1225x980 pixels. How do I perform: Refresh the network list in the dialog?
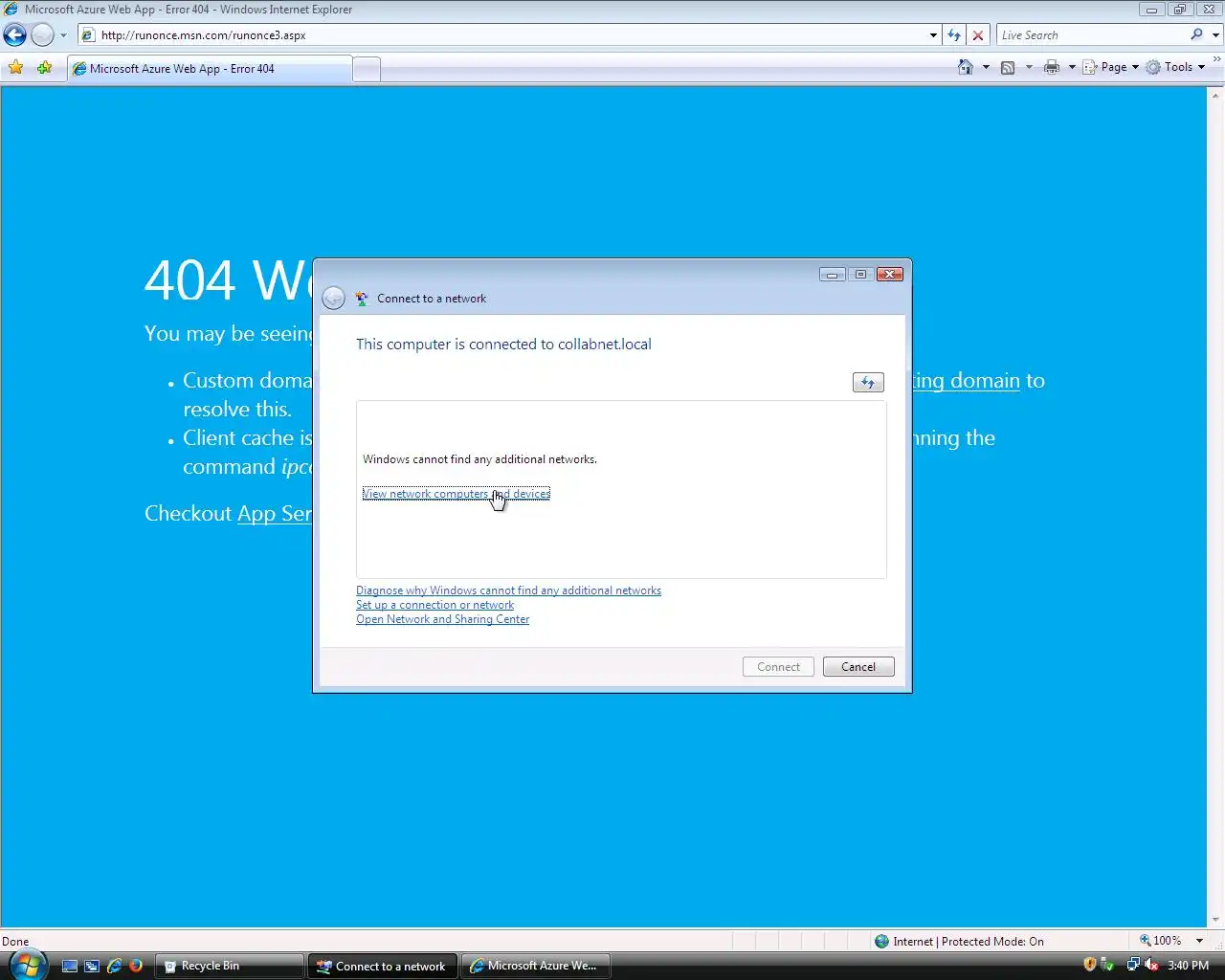coord(868,383)
